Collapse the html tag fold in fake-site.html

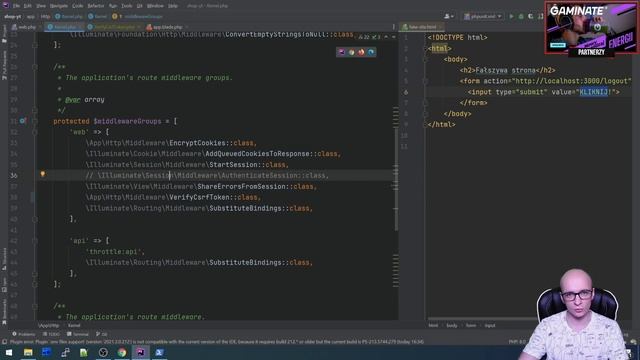click(426, 49)
